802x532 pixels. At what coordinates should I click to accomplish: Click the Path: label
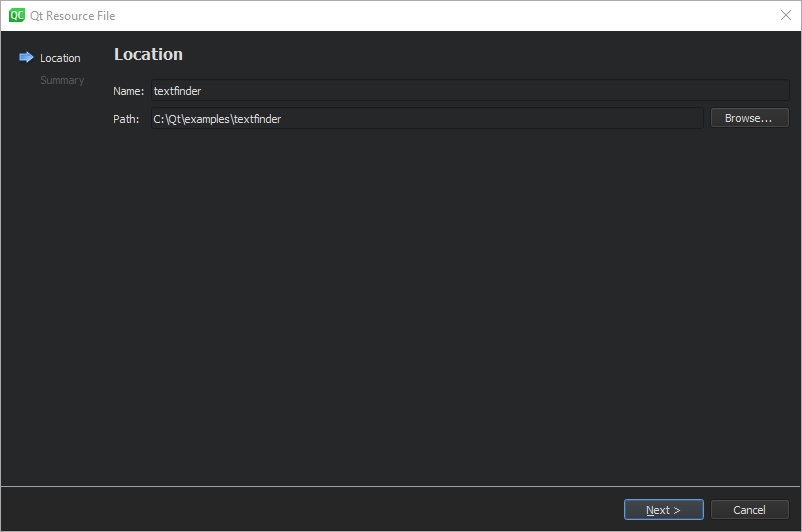[x=126, y=119]
